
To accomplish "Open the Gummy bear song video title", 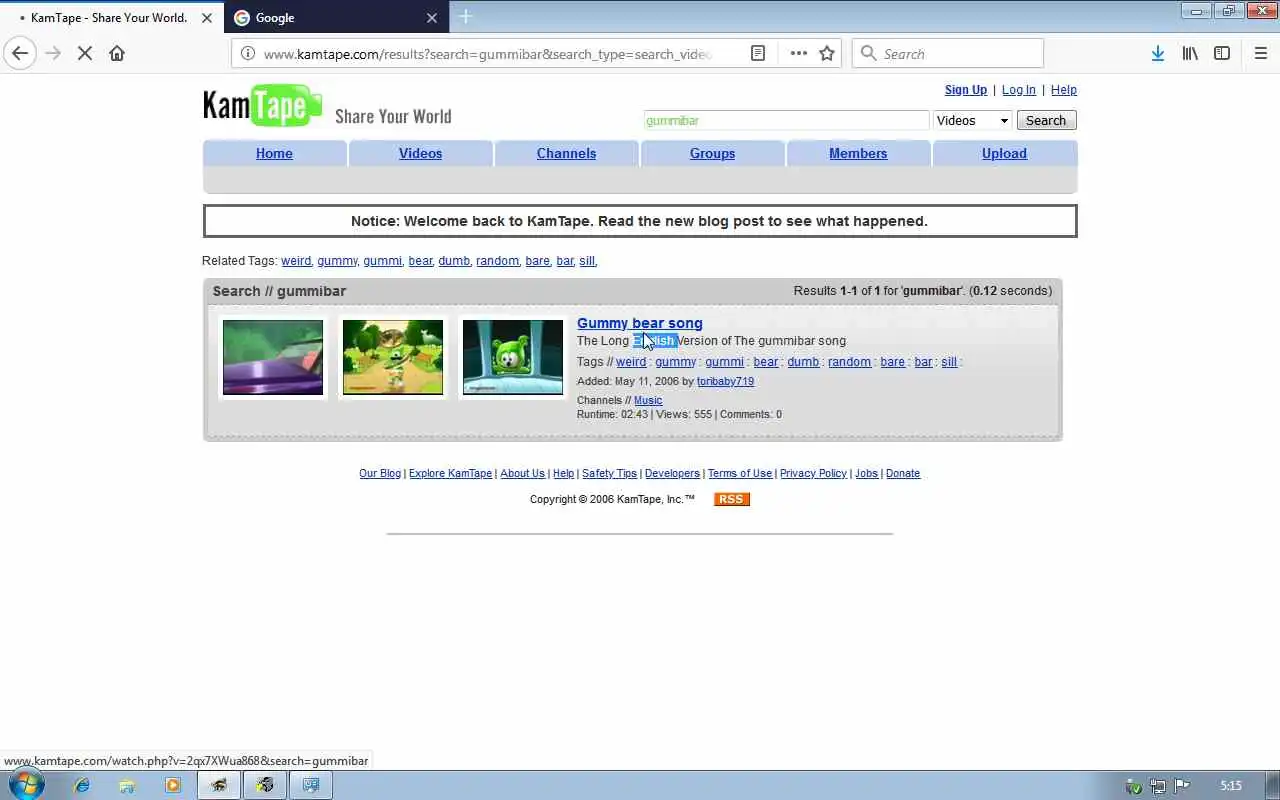I will [x=640, y=323].
